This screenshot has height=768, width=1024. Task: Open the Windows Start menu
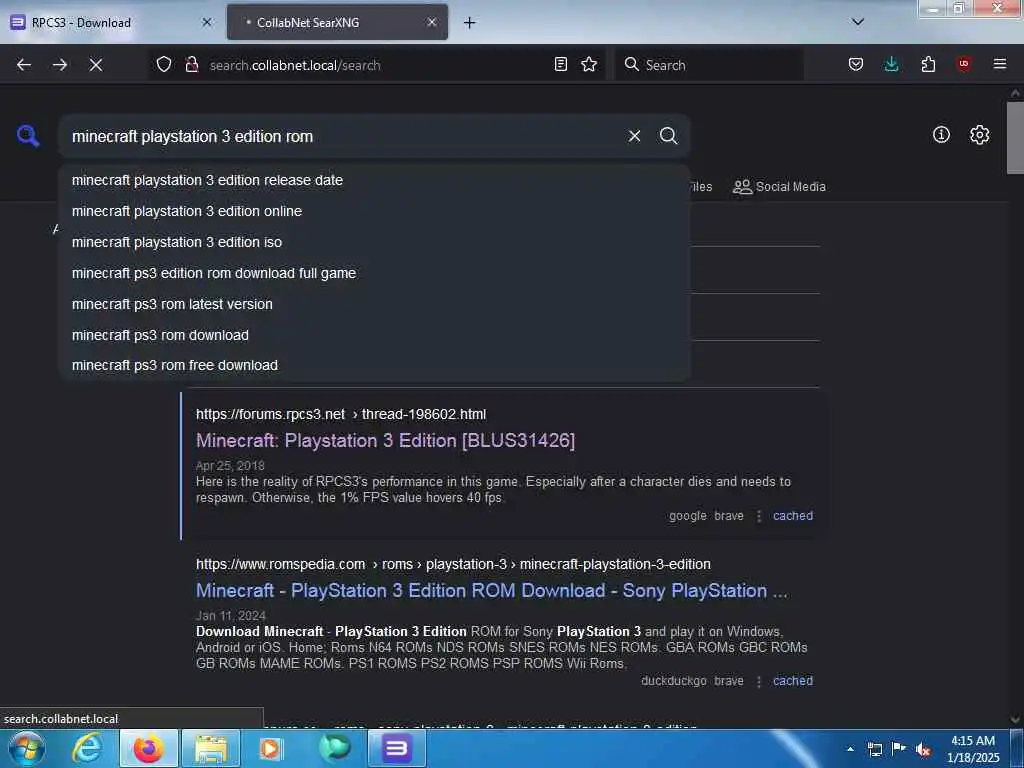pos(27,748)
